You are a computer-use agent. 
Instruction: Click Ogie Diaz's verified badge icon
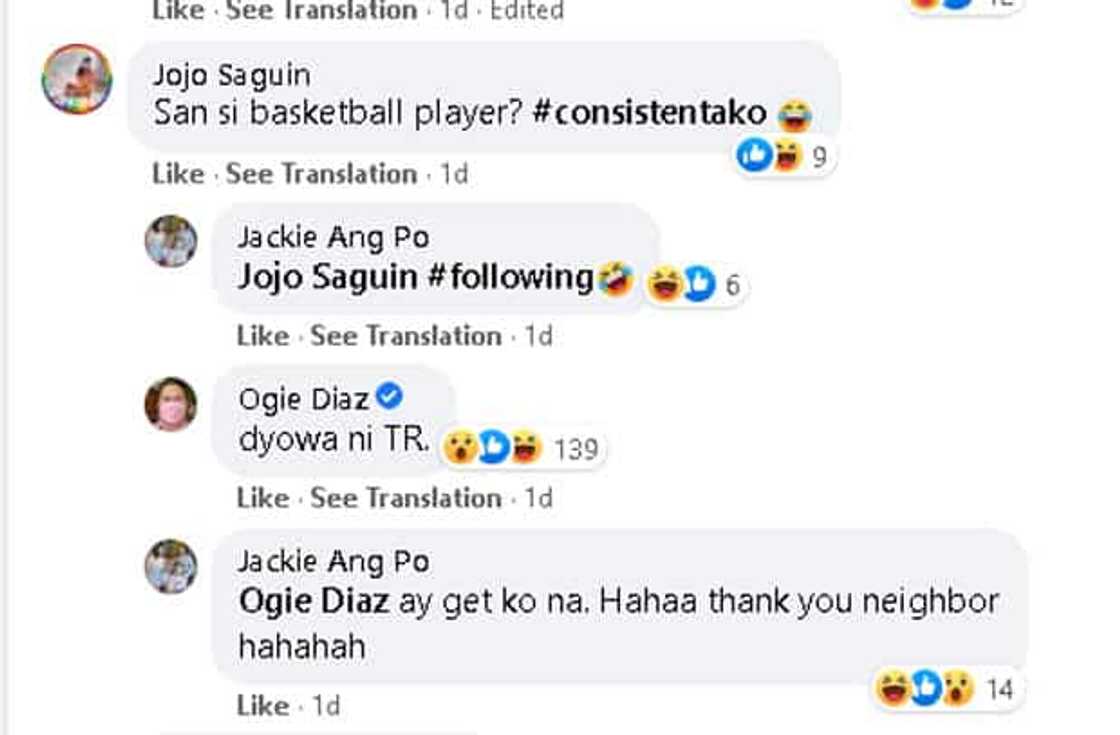389,395
